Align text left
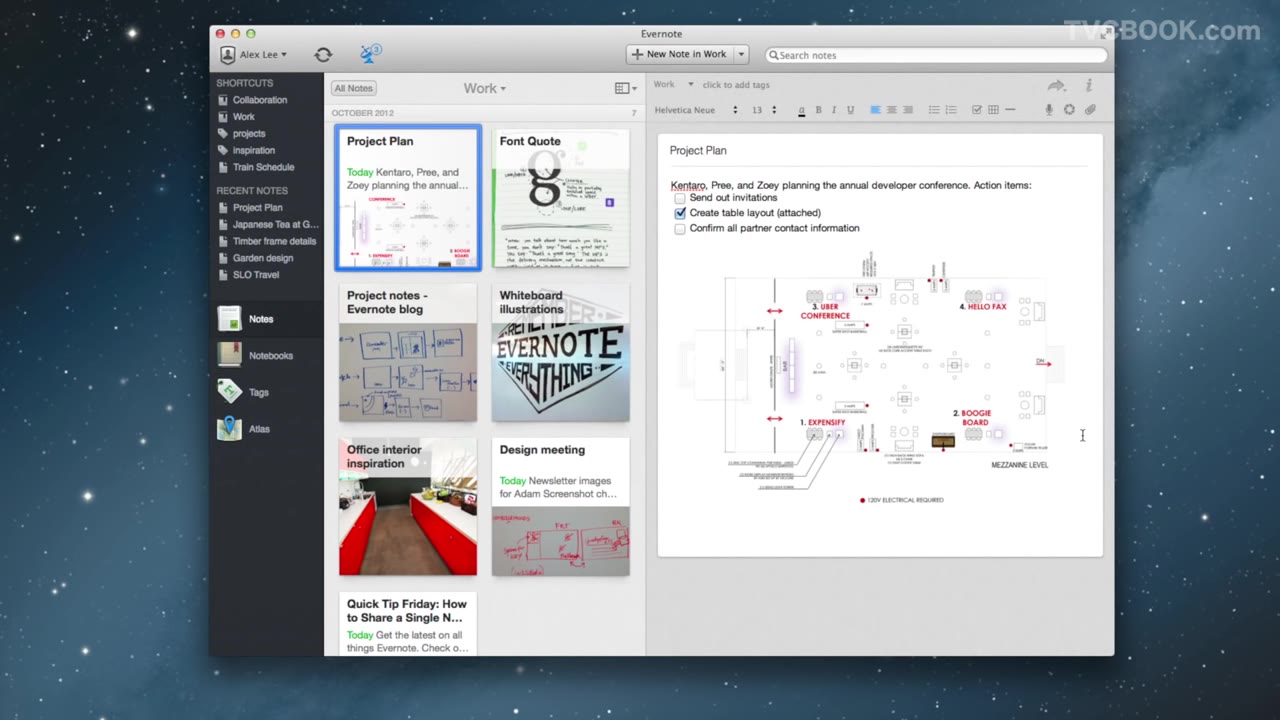1280x720 pixels. pos(875,110)
